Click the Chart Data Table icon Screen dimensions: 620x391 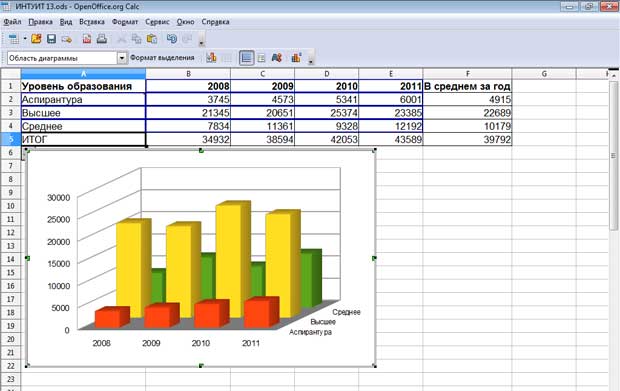pyautogui.click(x=227, y=58)
